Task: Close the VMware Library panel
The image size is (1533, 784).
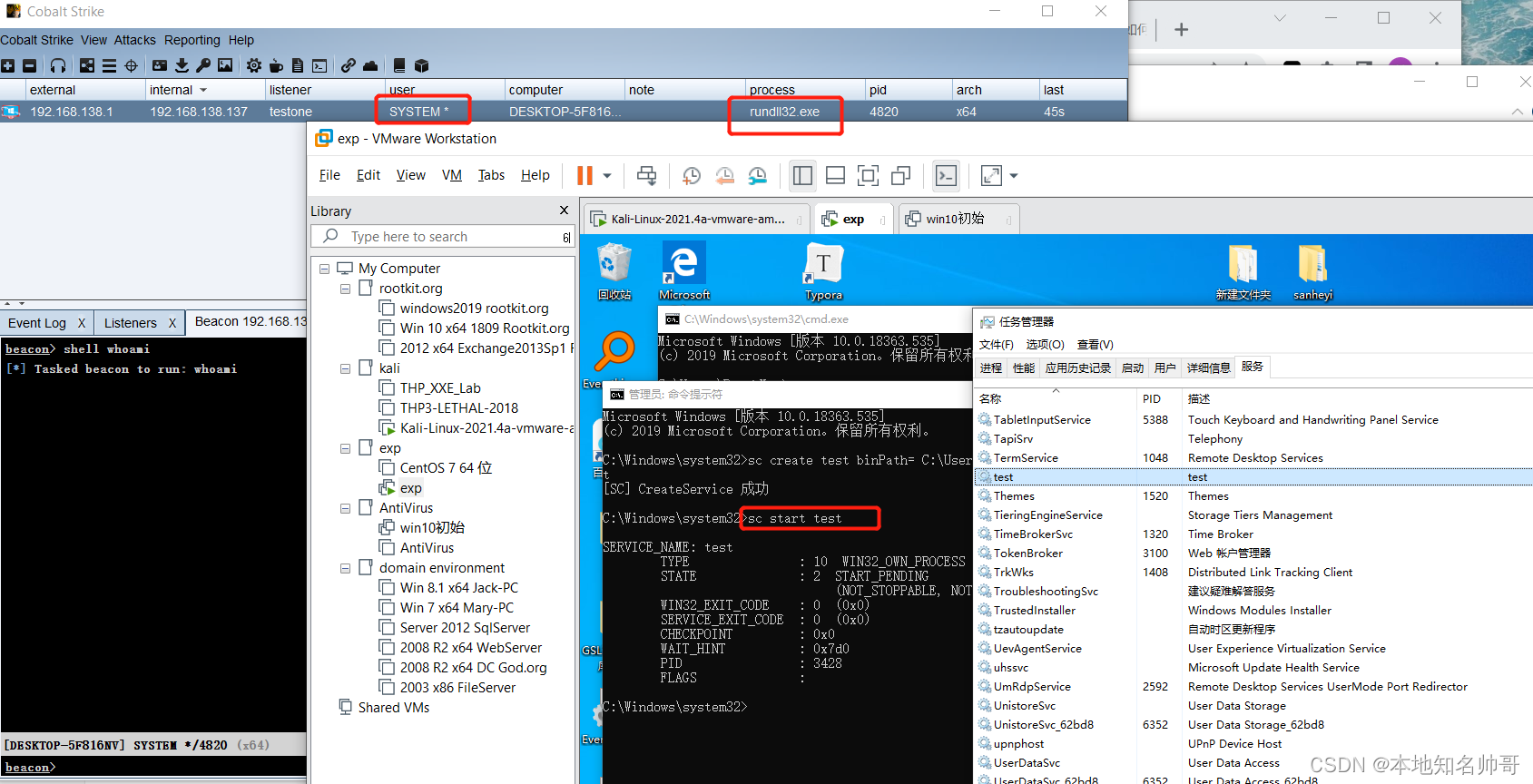Action: tap(564, 211)
